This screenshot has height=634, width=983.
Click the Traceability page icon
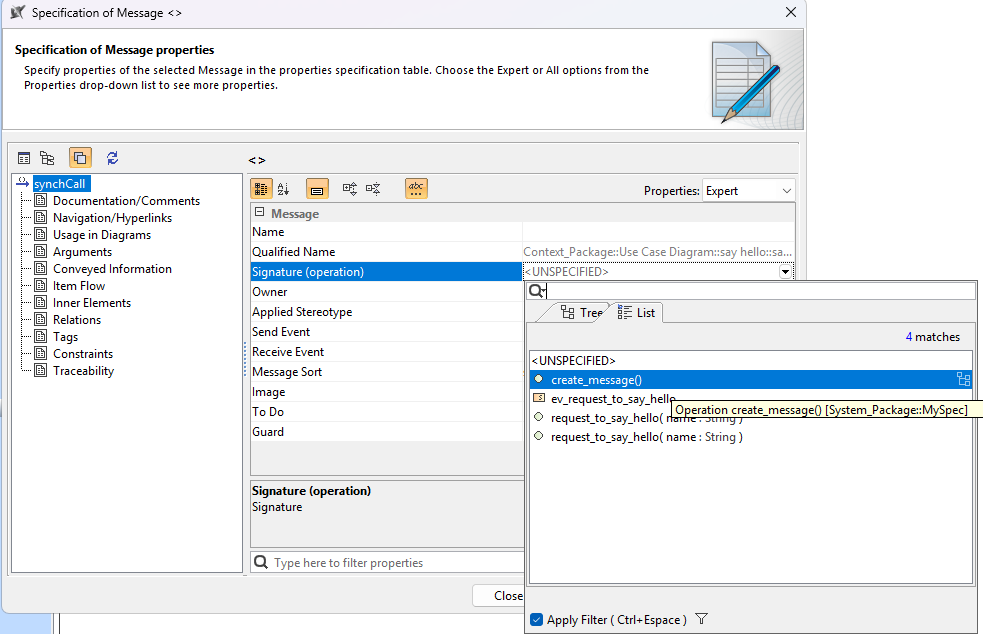point(41,370)
